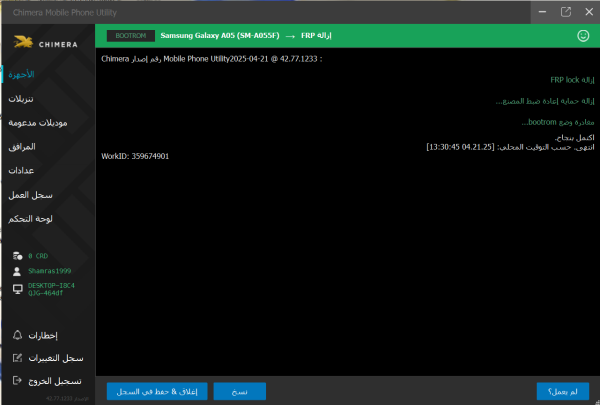Click the 0 CRD credits text
This screenshot has height=405, width=600.
[x=38, y=256]
